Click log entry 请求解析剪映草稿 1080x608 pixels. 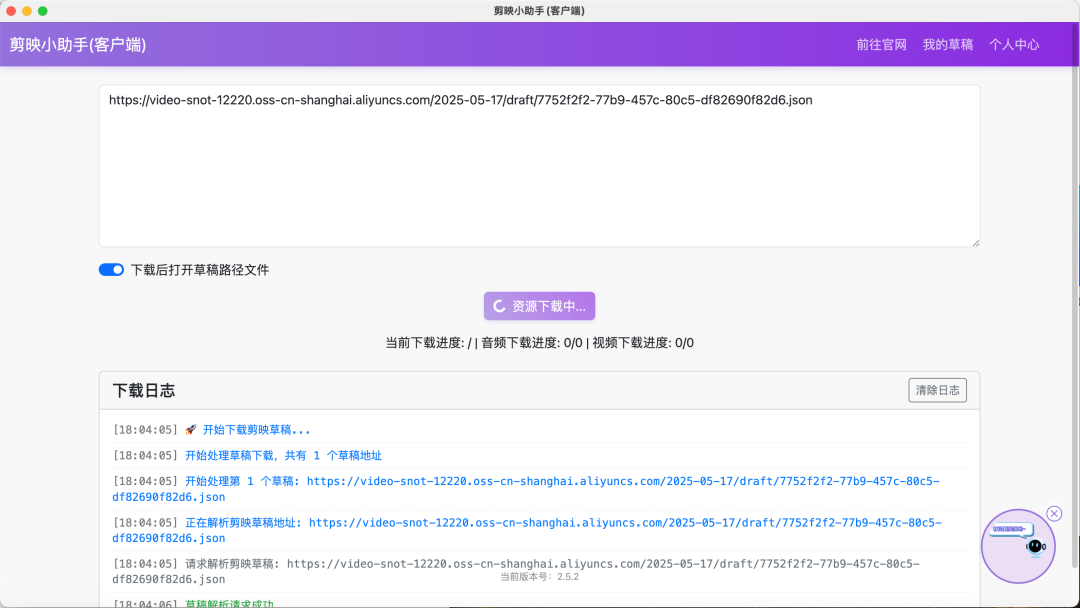click(539, 572)
